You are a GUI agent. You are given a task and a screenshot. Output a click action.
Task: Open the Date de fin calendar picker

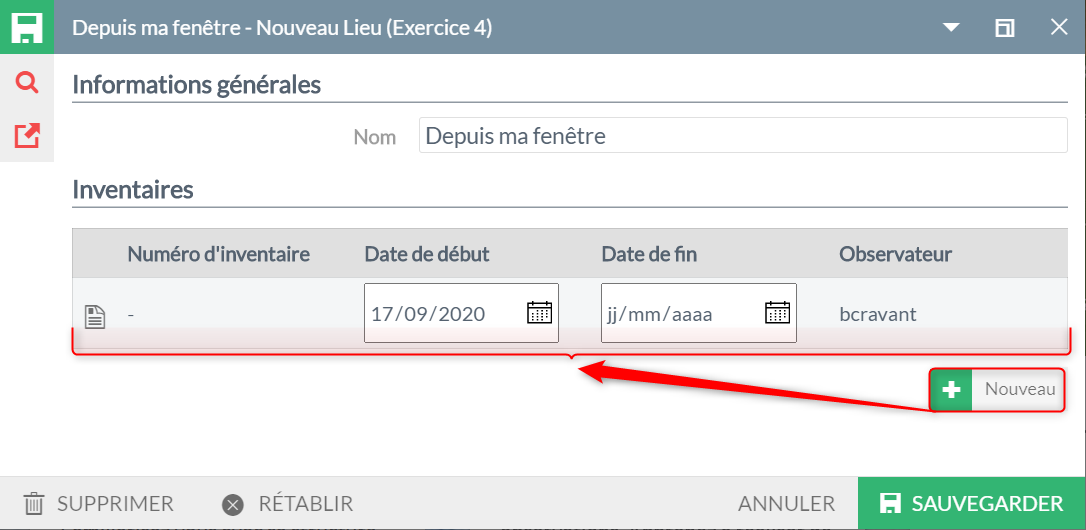(777, 313)
